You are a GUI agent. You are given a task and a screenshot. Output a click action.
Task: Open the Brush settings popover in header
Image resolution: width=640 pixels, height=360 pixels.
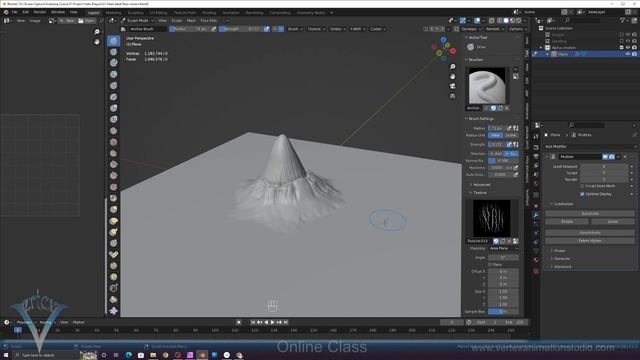pyautogui.click(x=295, y=29)
